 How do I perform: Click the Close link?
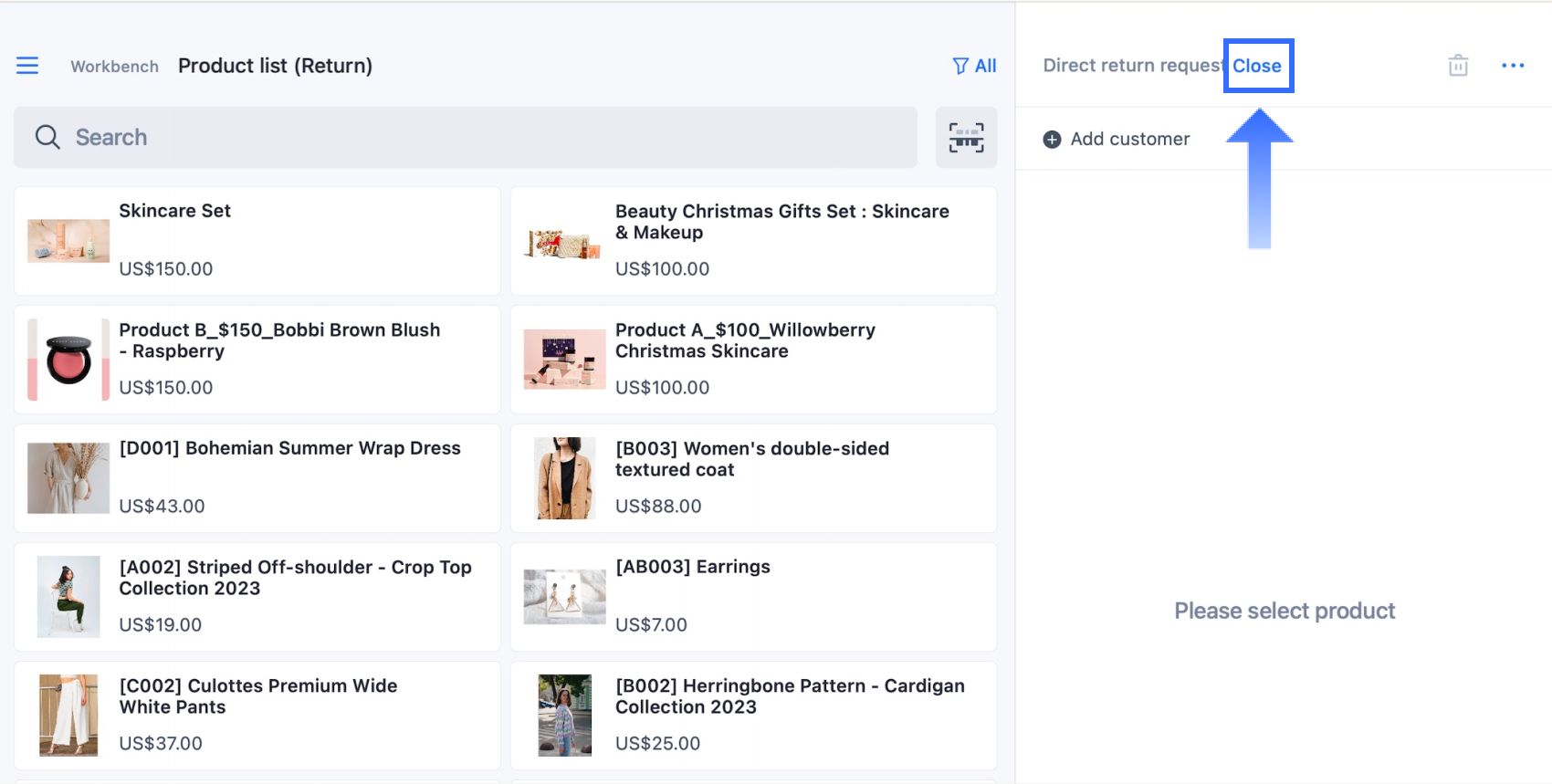(x=1257, y=66)
